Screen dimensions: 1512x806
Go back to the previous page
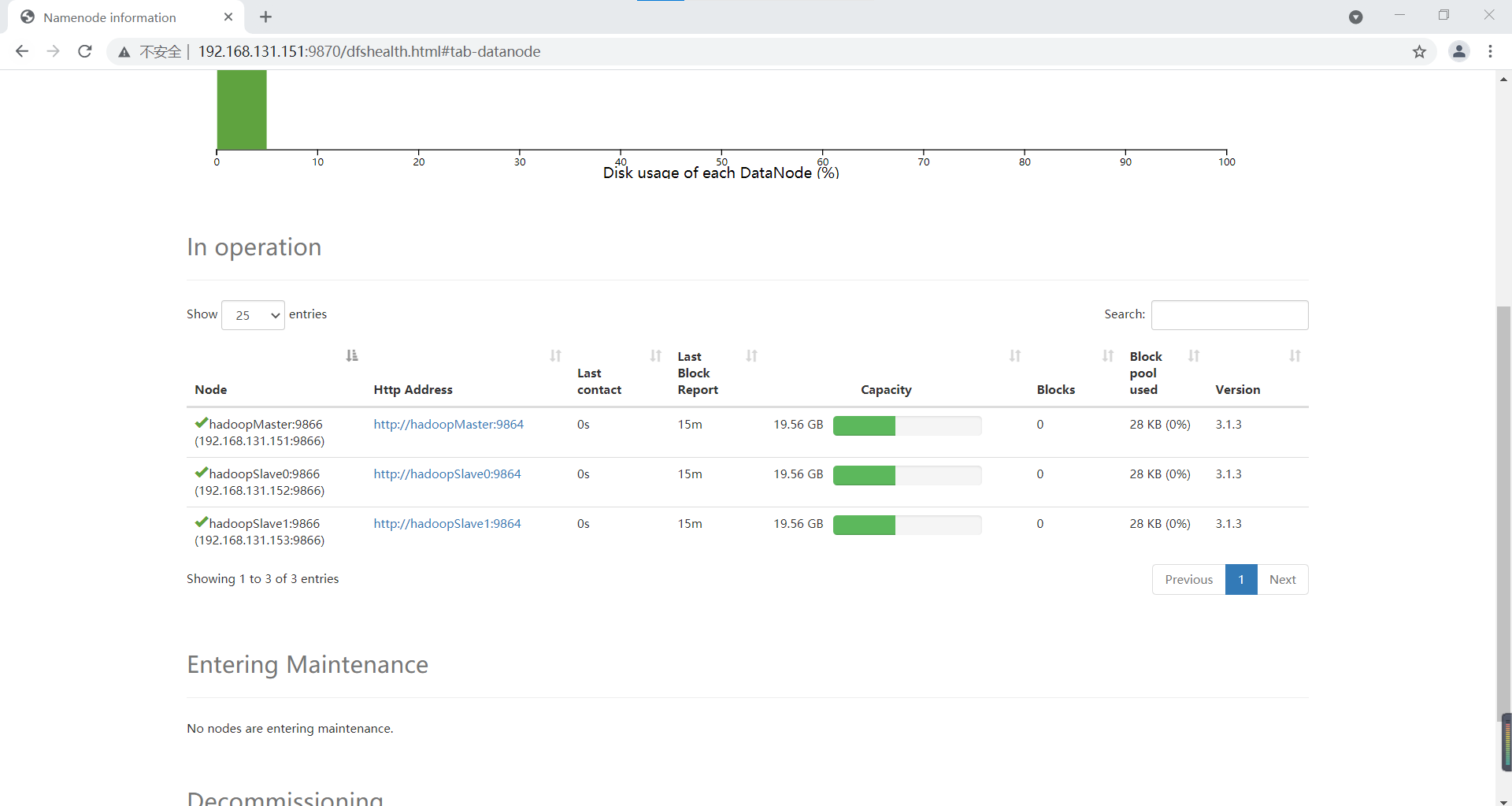point(22,51)
